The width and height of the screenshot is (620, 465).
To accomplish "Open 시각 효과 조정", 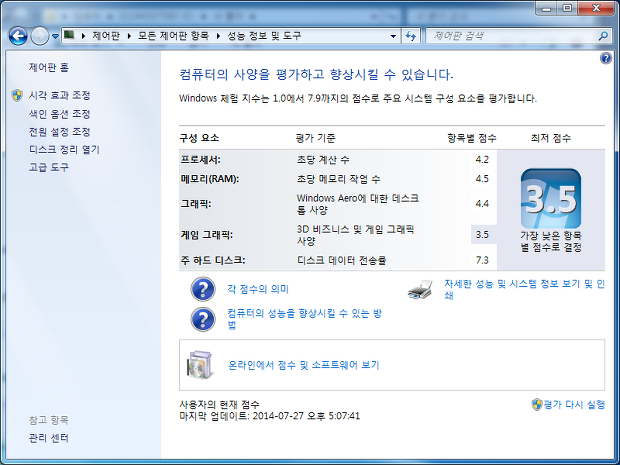I will click(59, 95).
